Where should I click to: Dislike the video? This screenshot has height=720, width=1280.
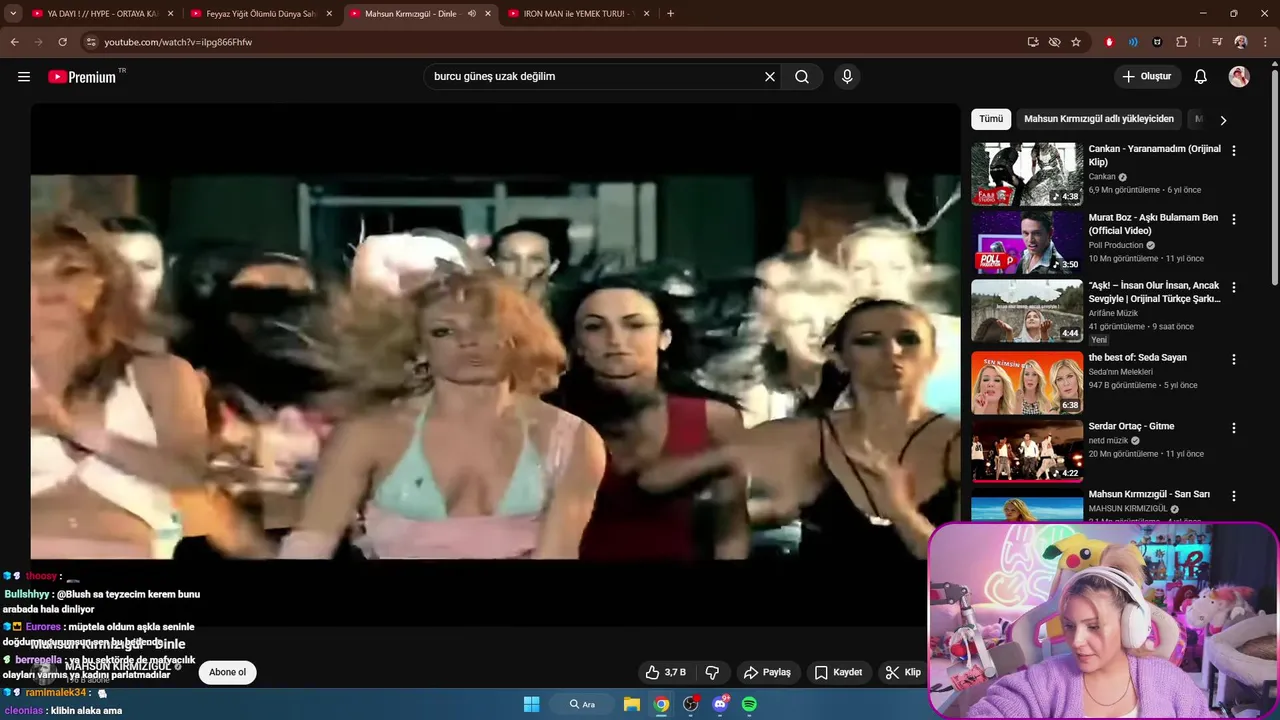[x=713, y=672]
